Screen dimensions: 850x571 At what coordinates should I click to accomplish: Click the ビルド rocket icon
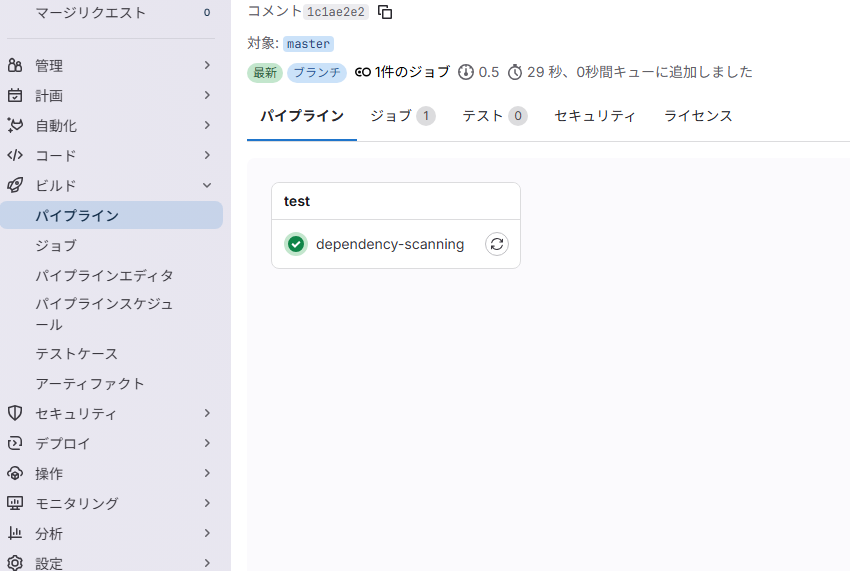pyautogui.click(x=15, y=185)
